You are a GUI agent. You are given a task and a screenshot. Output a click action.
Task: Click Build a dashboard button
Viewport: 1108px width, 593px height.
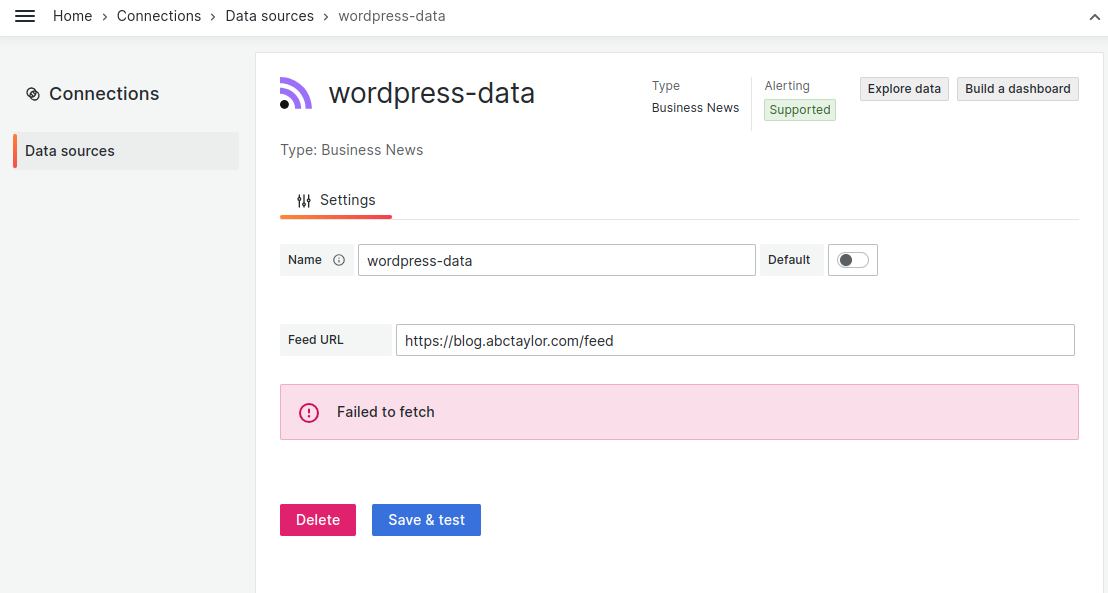1017,89
